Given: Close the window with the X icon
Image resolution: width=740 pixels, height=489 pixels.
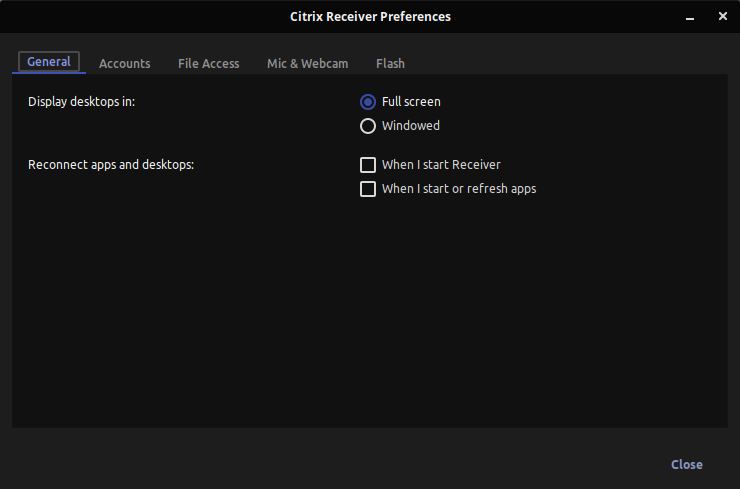Looking at the screenshot, I should tap(723, 17).
